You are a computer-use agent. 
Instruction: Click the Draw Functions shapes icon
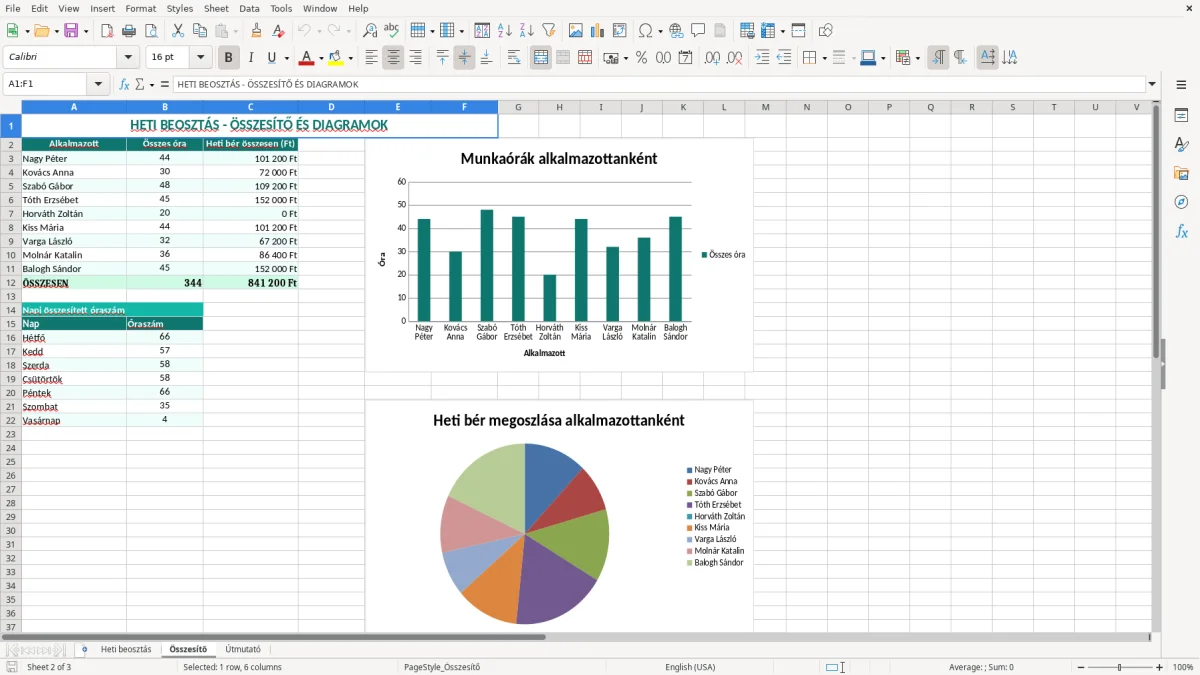pos(826,31)
